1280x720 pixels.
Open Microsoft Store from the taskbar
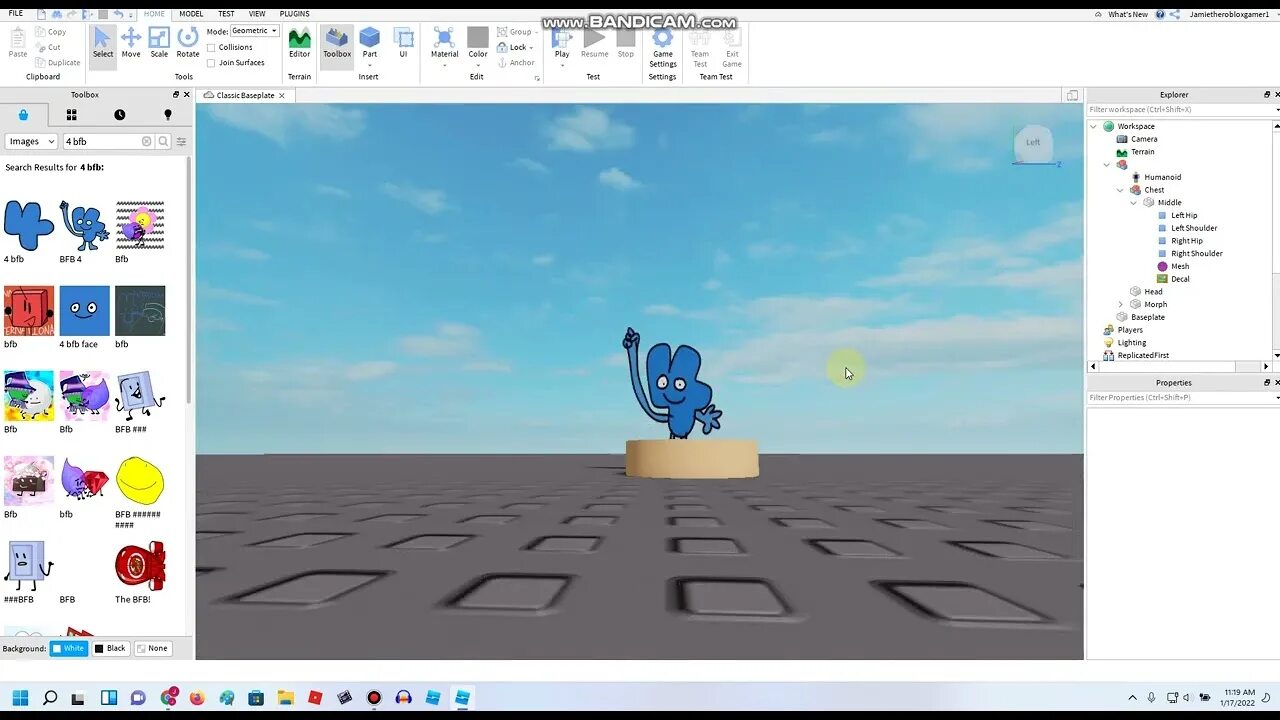click(x=256, y=698)
